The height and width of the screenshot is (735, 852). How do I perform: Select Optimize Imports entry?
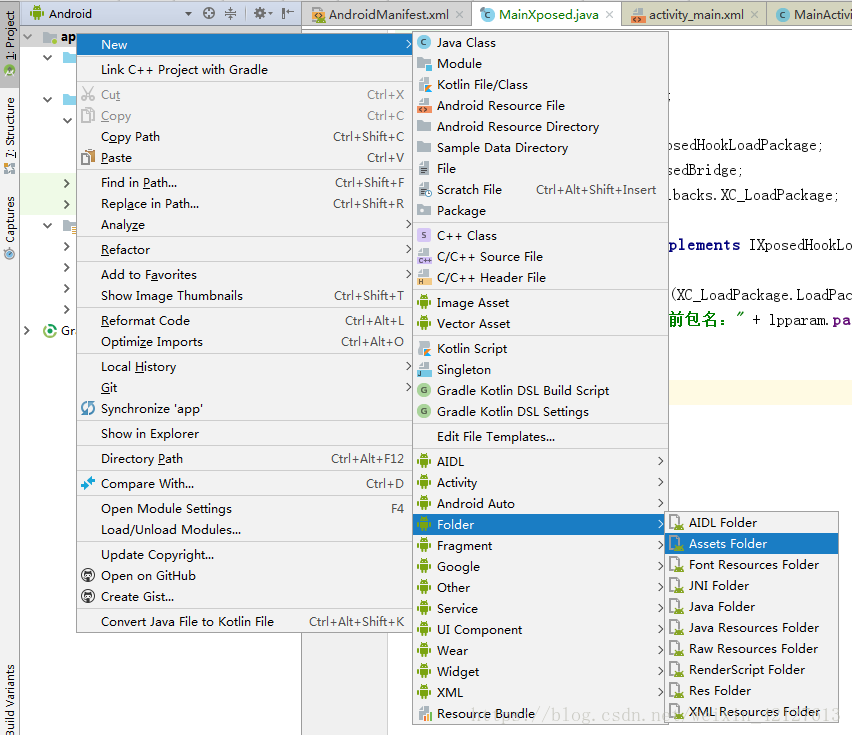coord(244,342)
